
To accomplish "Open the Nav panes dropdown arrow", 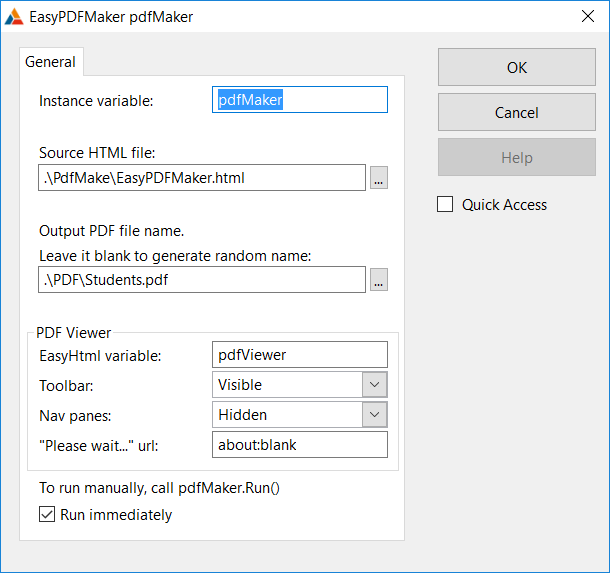I will 375,415.
